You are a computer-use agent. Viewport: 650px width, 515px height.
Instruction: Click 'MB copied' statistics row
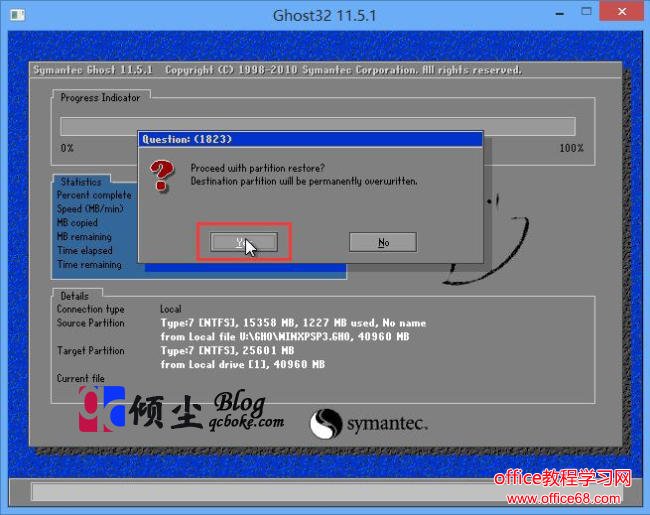coord(77,223)
